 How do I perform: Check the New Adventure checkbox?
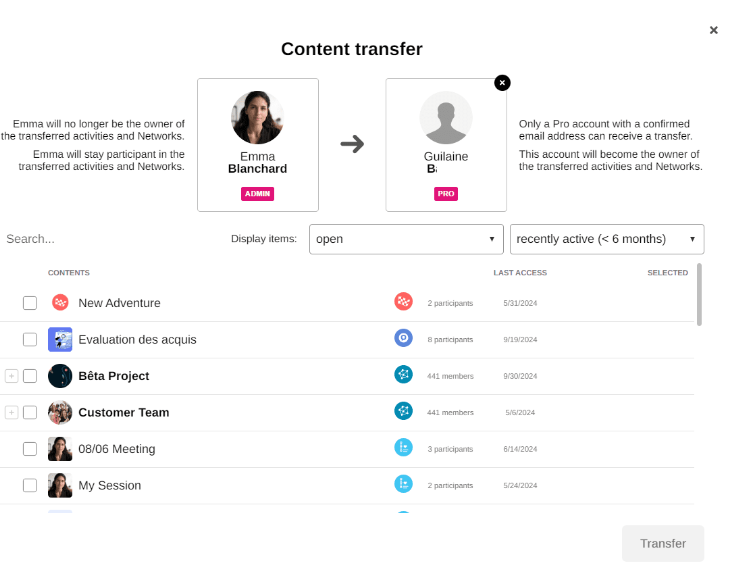click(x=30, y=303)
